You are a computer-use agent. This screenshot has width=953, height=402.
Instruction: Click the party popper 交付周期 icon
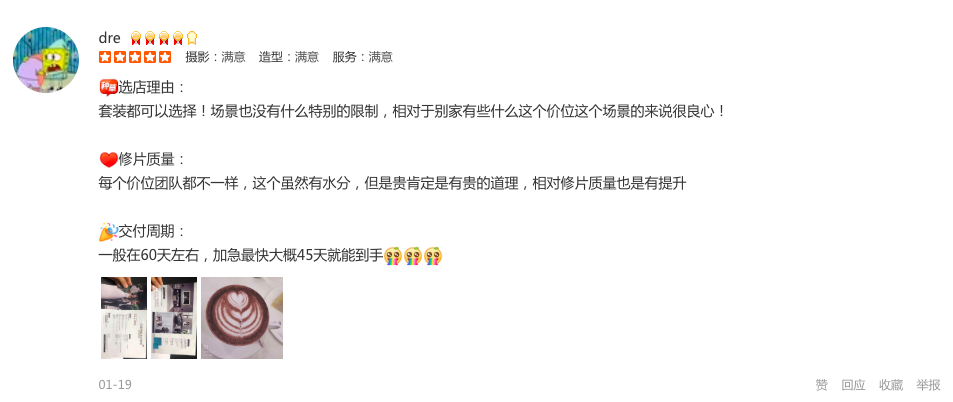(108, 232)
